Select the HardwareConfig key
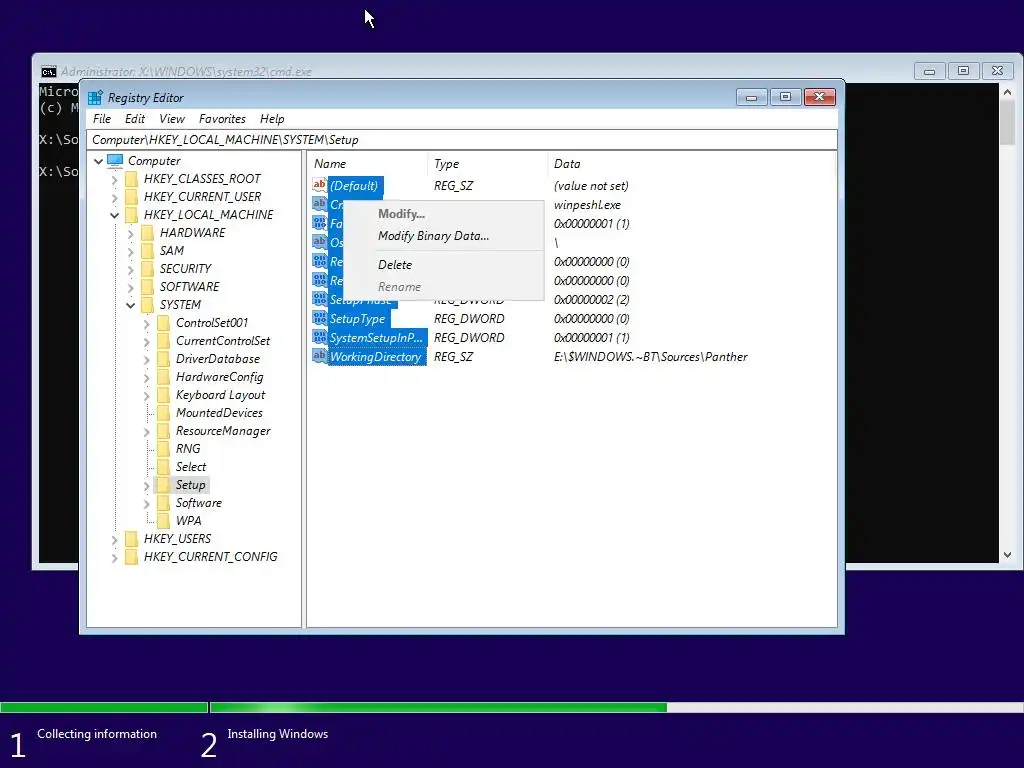Screen dimensions: 1024x768 click(x=219, y=377)
